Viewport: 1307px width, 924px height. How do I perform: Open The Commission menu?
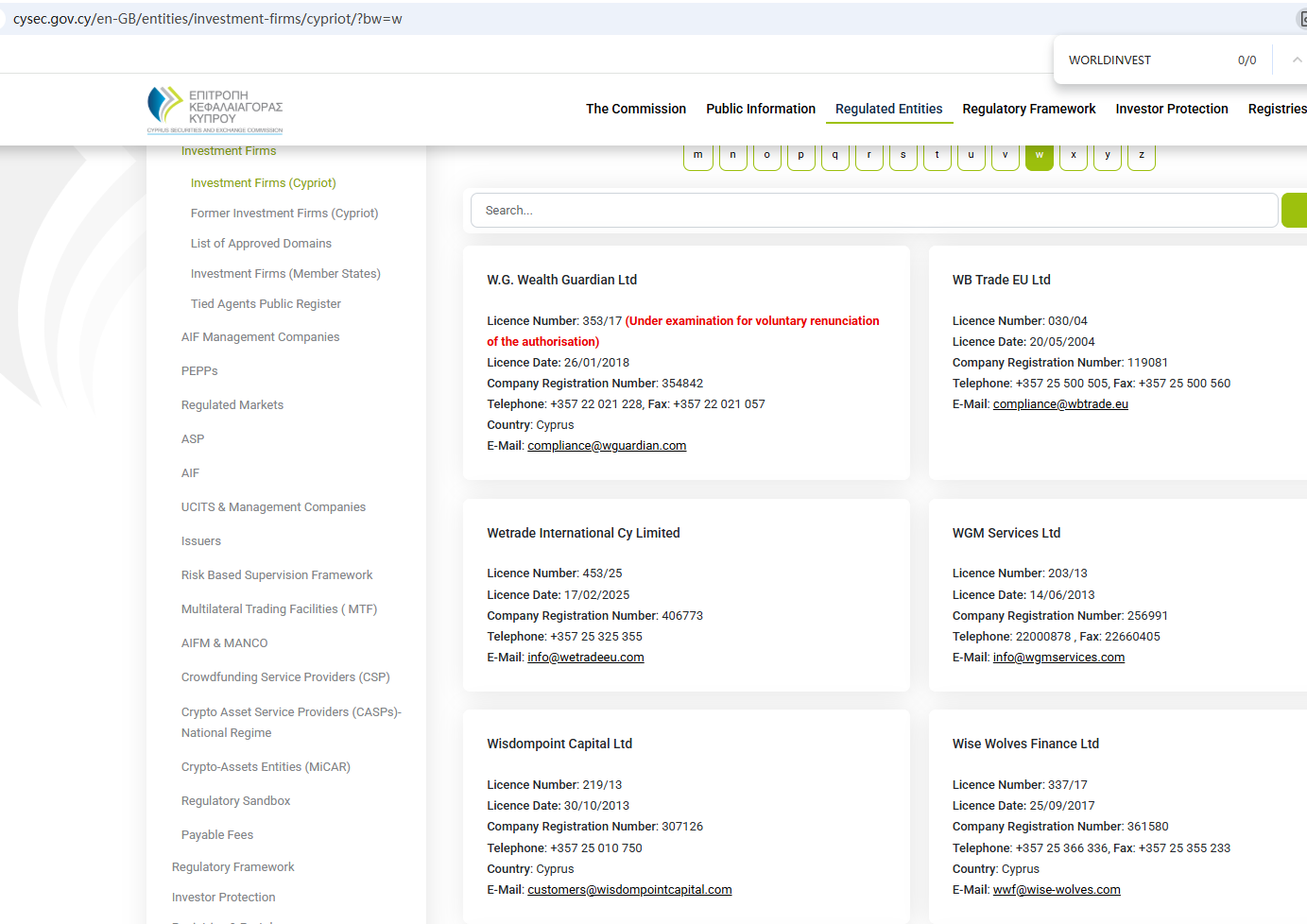[635, 109]
